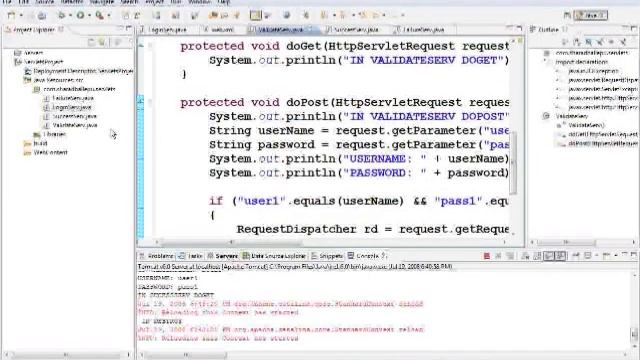The height and width of the screenshot is (360, 640).
Task: Click the back navigation arrow in toolbar
Action: click(363, 15)
